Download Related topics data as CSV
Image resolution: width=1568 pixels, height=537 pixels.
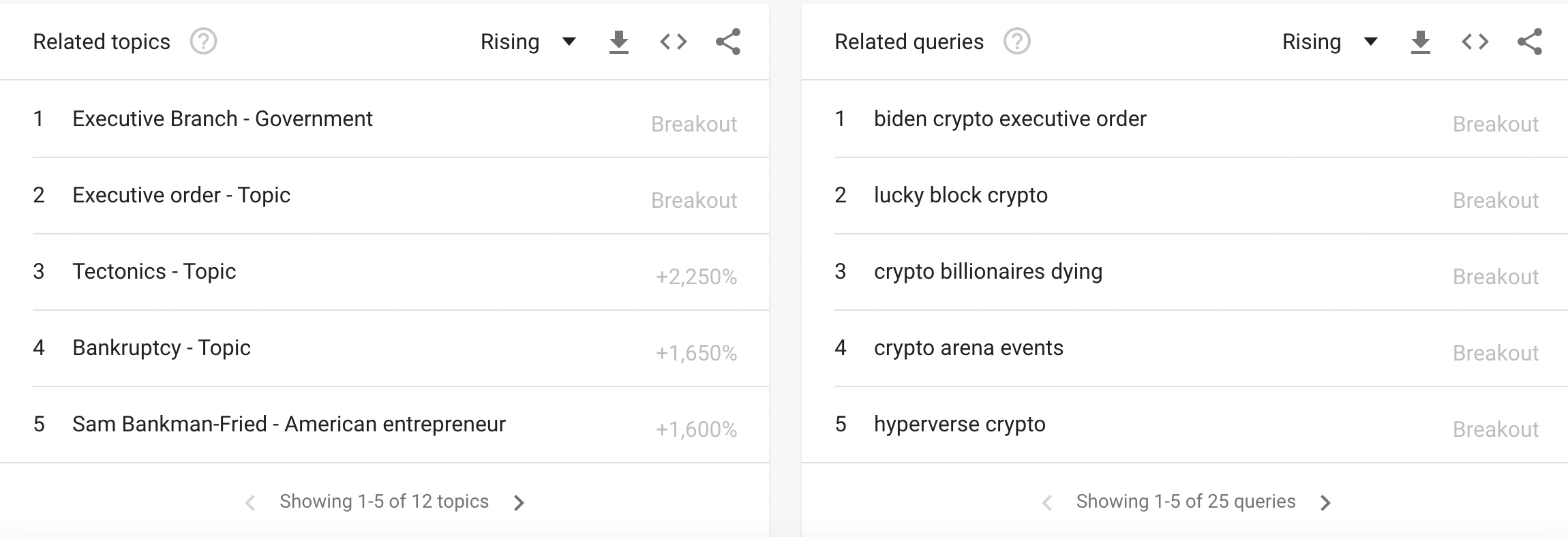coord(618,42)
